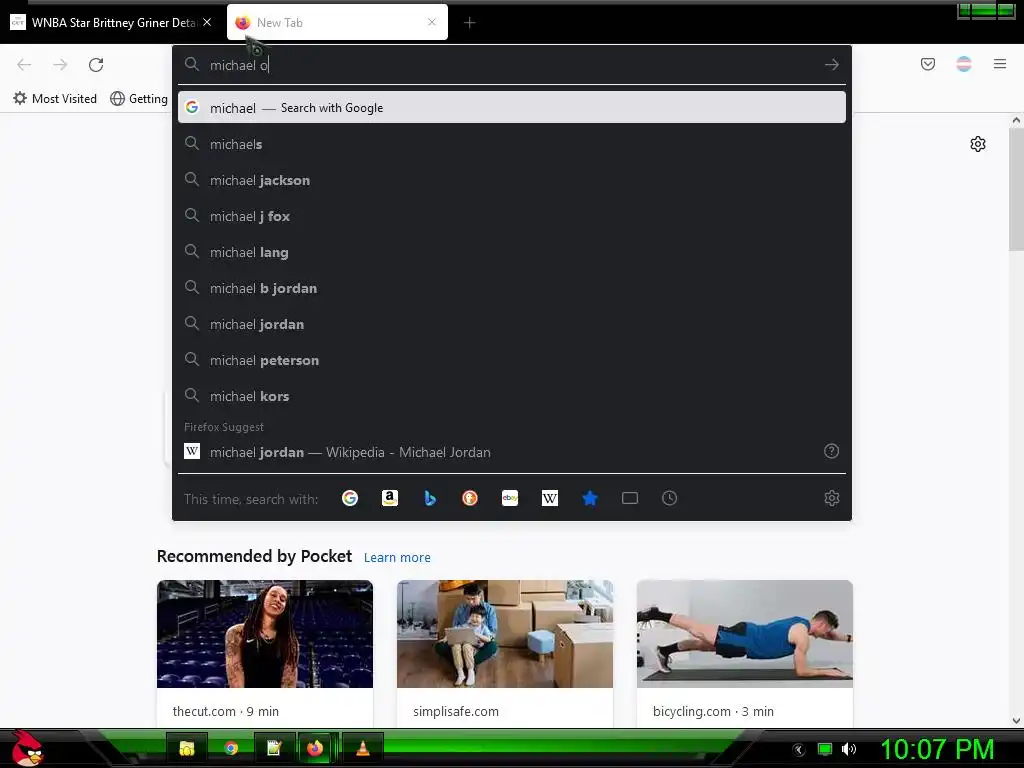Open search settings gear in dropdown

pyautogui.click(x=831, y=498)
